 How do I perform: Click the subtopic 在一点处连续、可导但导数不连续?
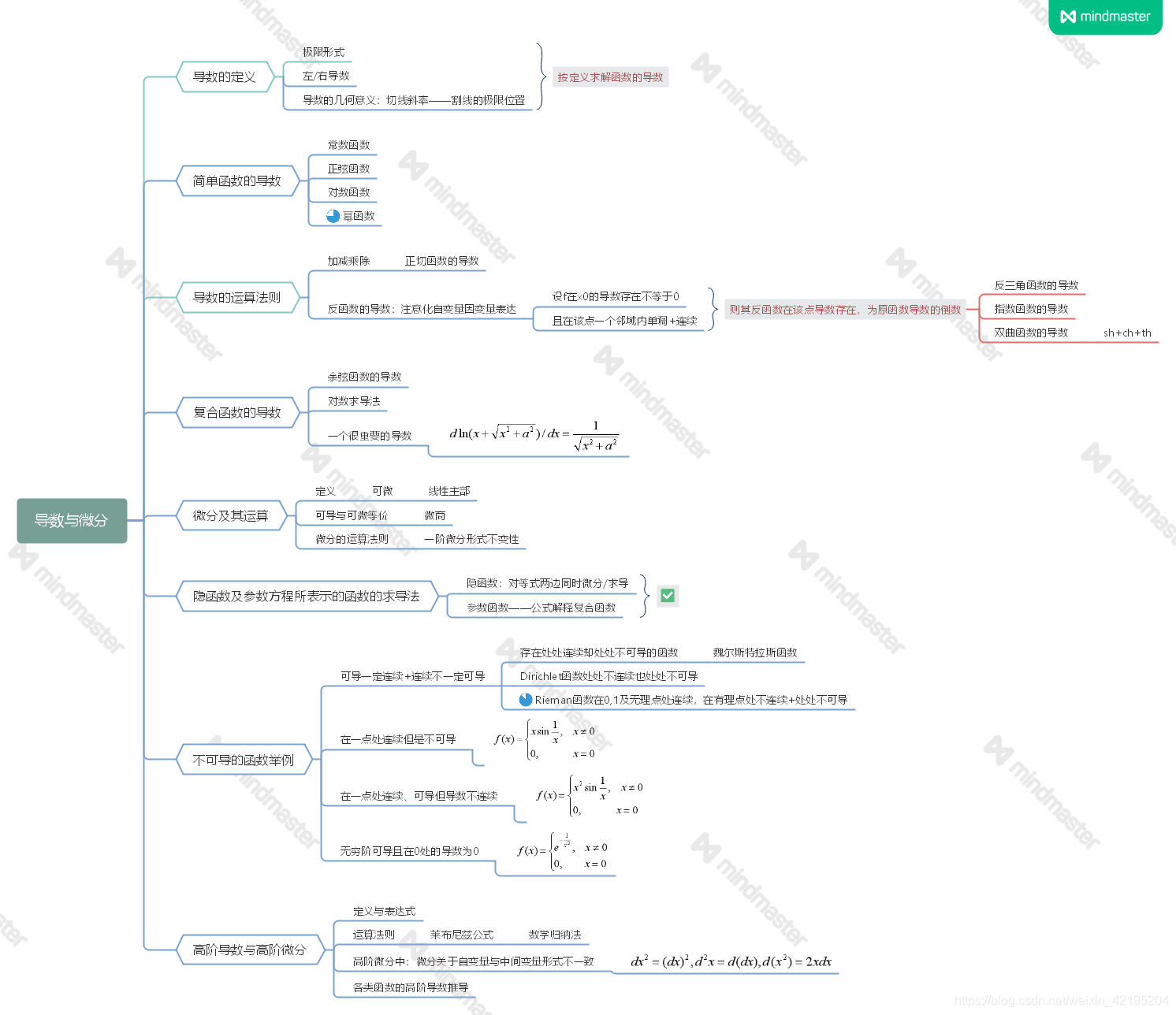click(419, 796)
